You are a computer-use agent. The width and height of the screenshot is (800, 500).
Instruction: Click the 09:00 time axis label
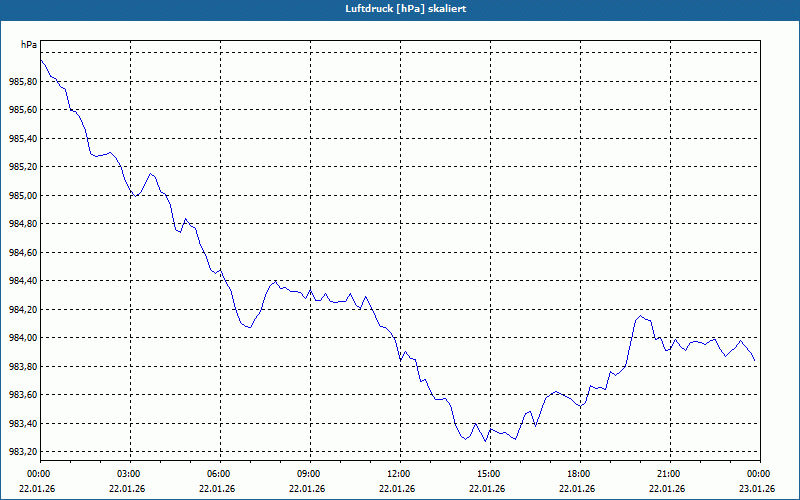(x=310, y=474)
